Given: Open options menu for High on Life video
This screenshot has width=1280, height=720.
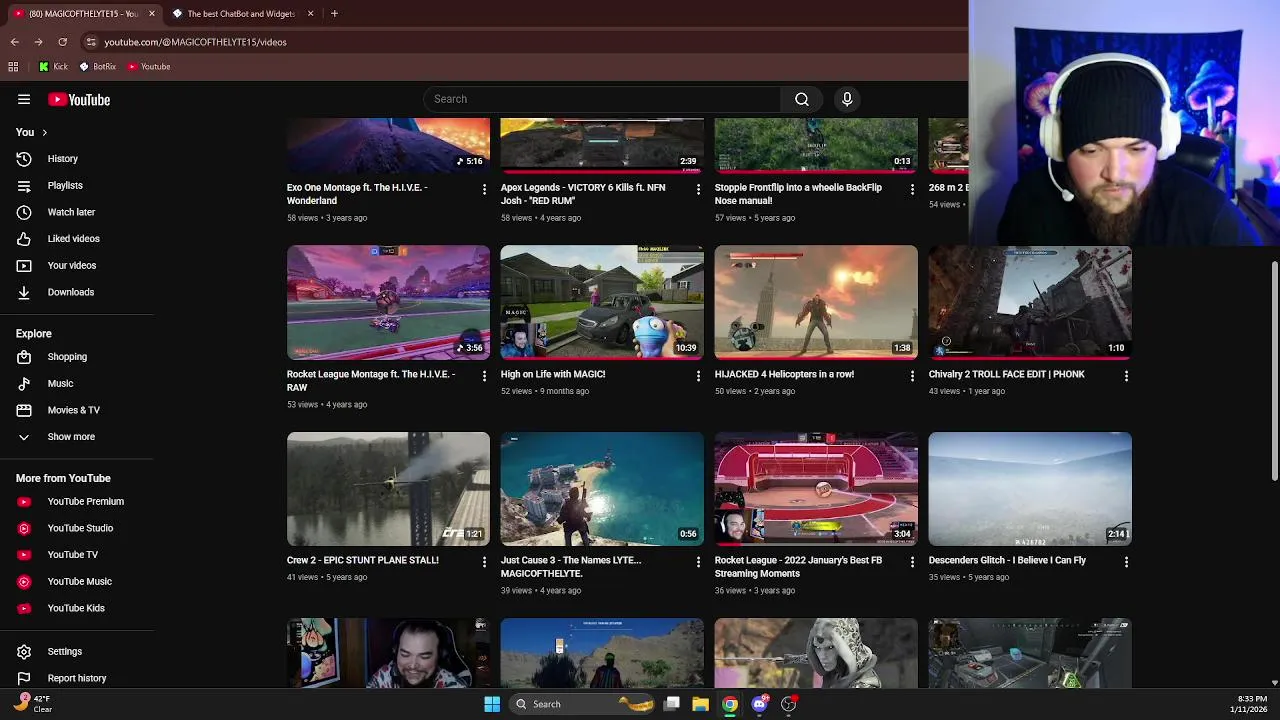Looking at the screenshot, I should (x=698, y=376).
